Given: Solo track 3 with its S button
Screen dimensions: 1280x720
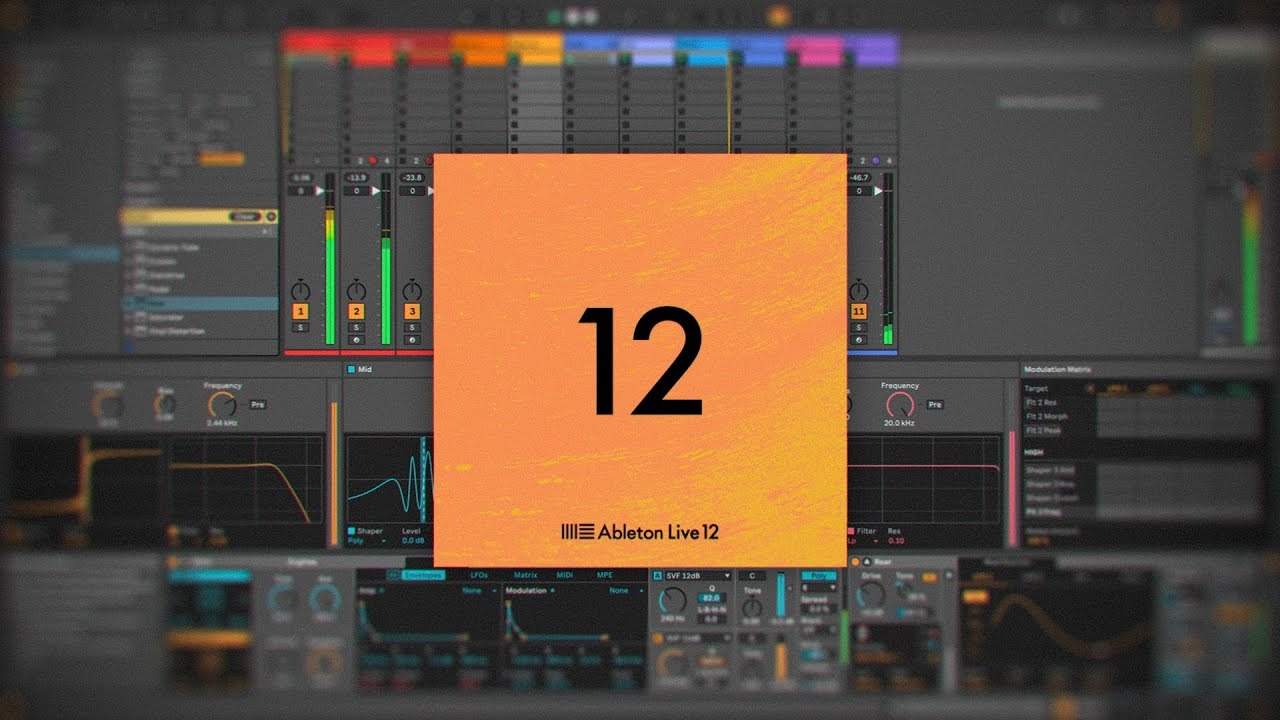Looking at the screenshot, I should click(411, 326).
